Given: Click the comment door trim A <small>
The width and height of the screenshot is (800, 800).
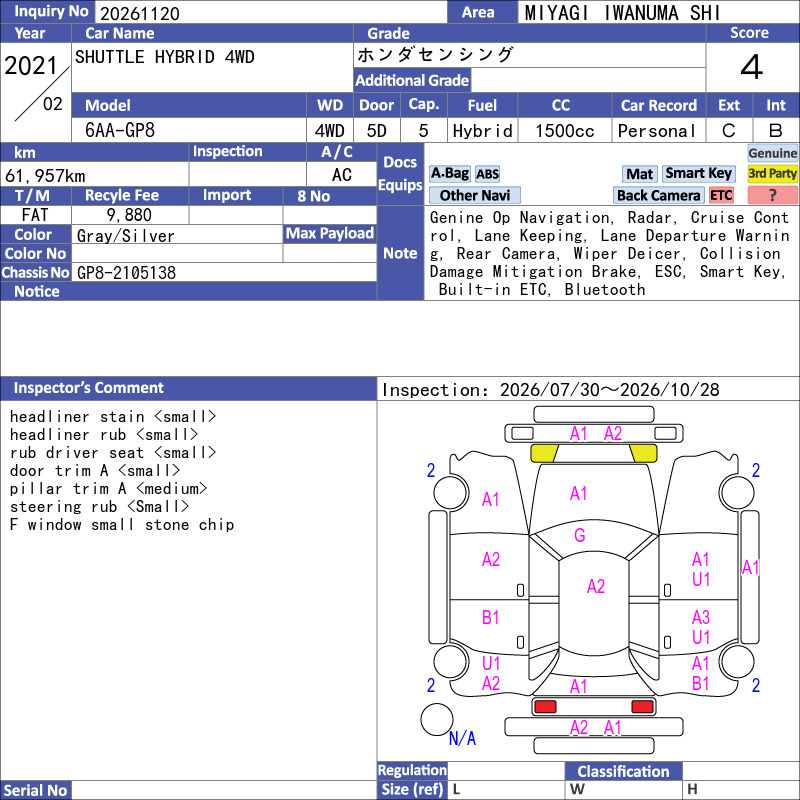Looking at the screenshot, I should 94,470.
